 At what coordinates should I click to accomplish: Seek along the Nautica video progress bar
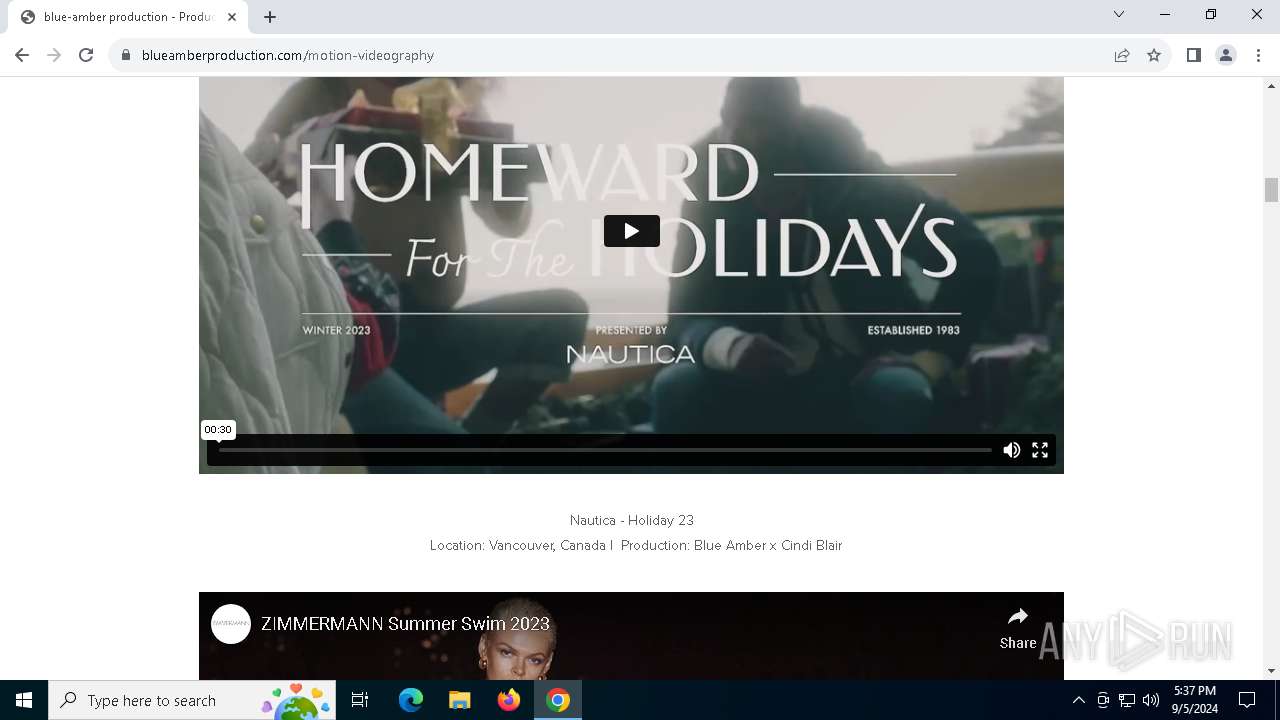(605, 450)
